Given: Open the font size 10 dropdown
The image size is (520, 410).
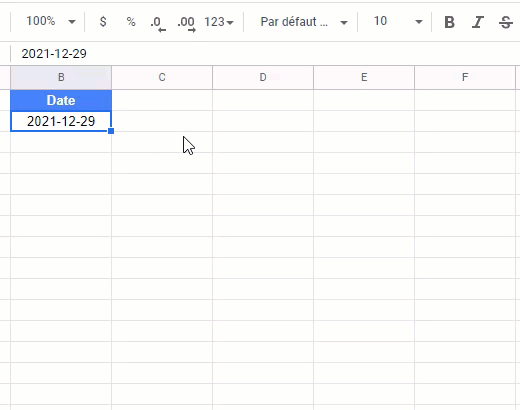Looking at the screenshot, I should click(397, 22).
